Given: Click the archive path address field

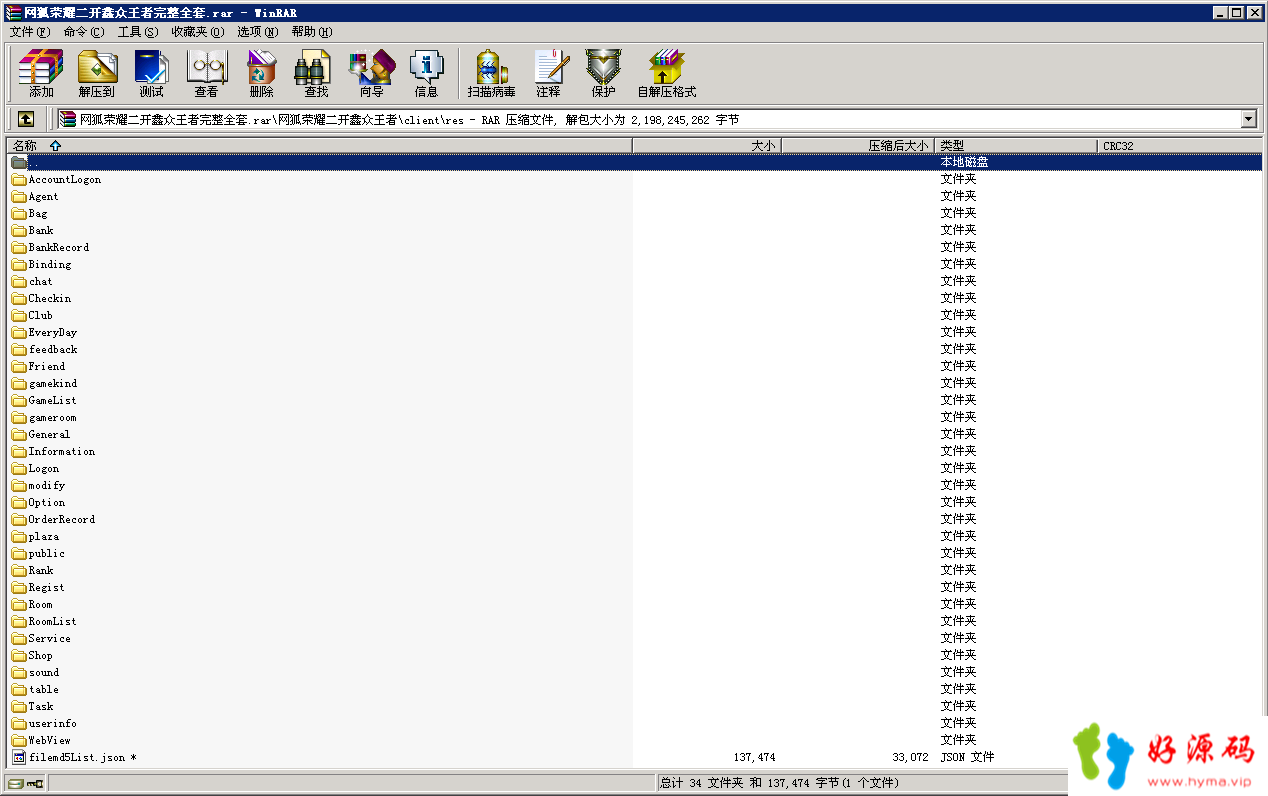Looking at the screenshot, I should click(x=648, y=120).
